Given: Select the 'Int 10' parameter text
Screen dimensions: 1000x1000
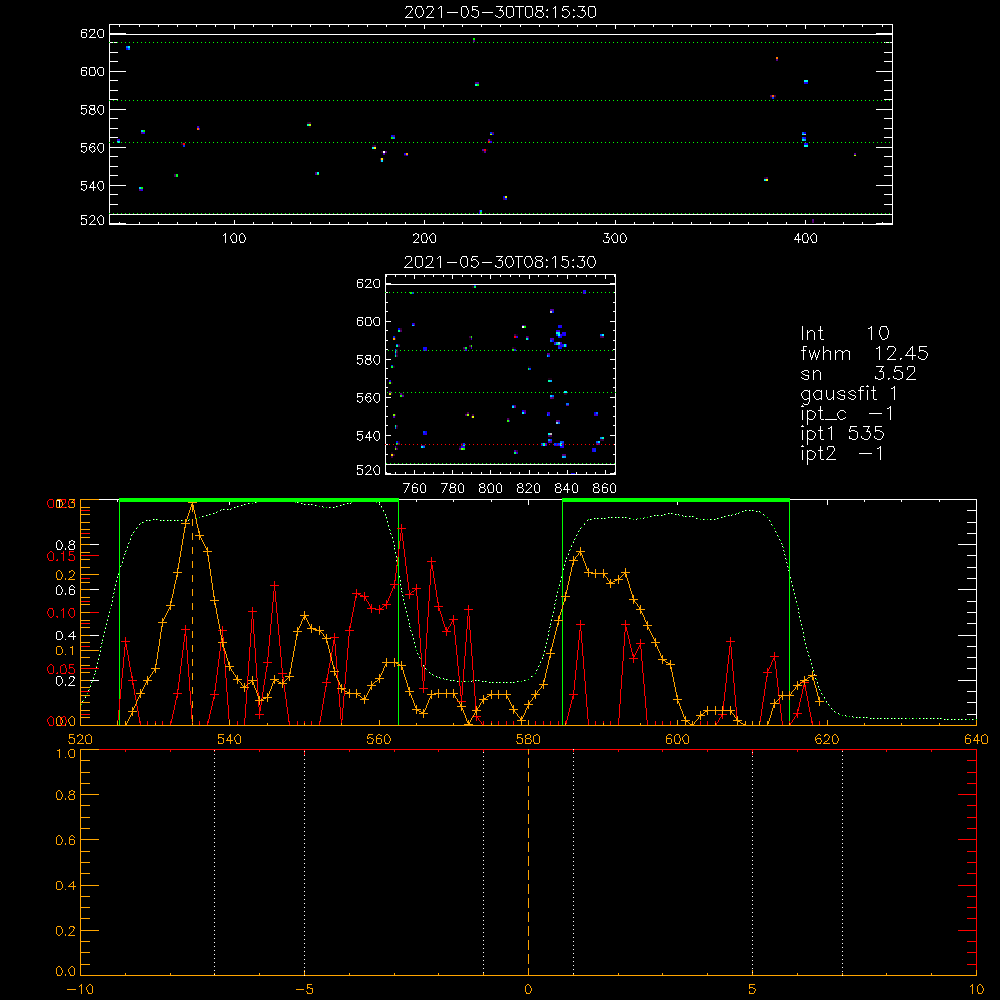Looking at the screenshot, I should pyautogui.click(x=844, y=334).
